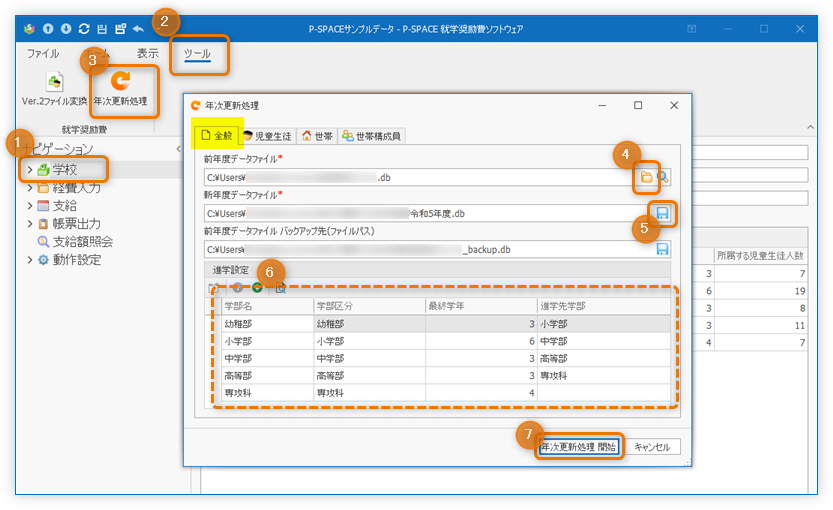Expand the 動作設定 navigation node
833x510 pixels.
pos(30,260)
